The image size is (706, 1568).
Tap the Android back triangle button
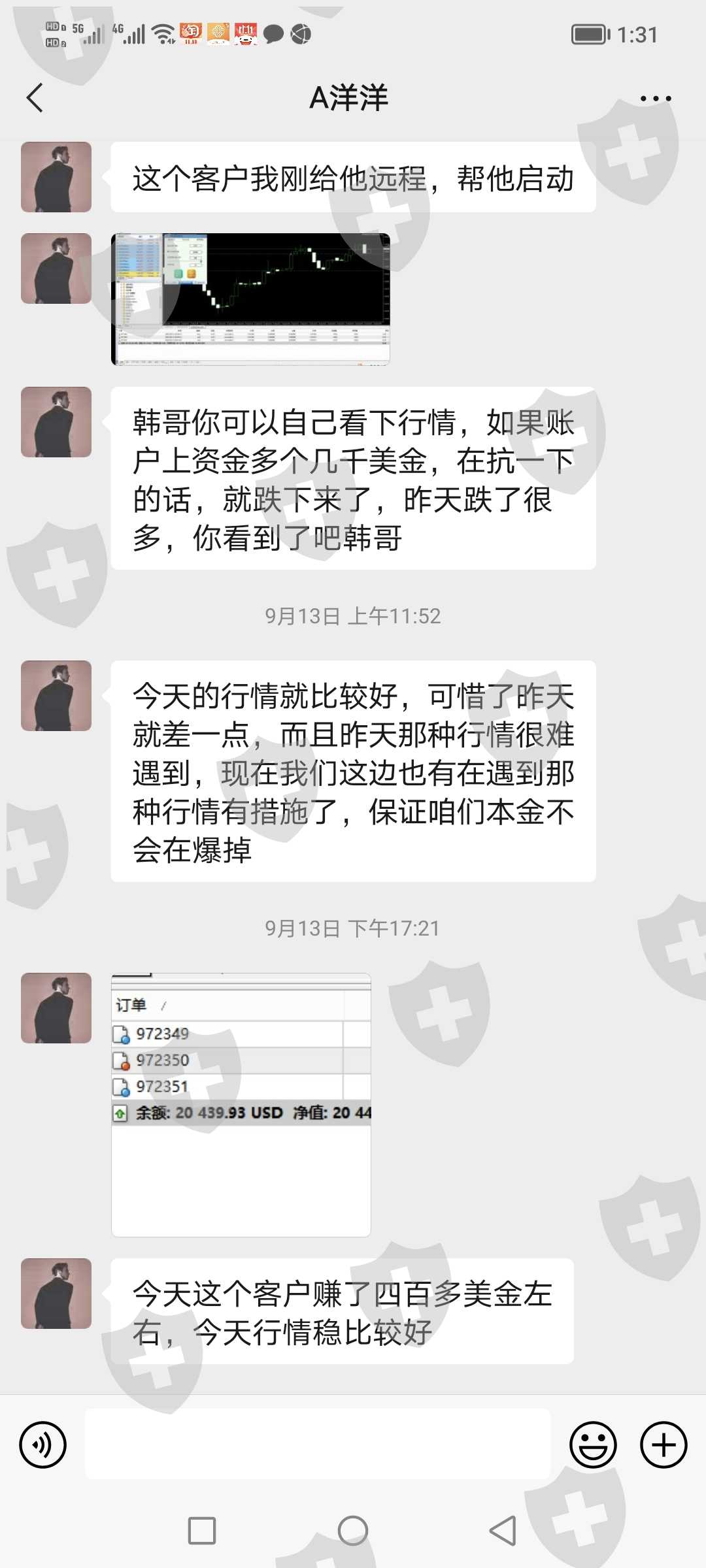[503, 1531]
